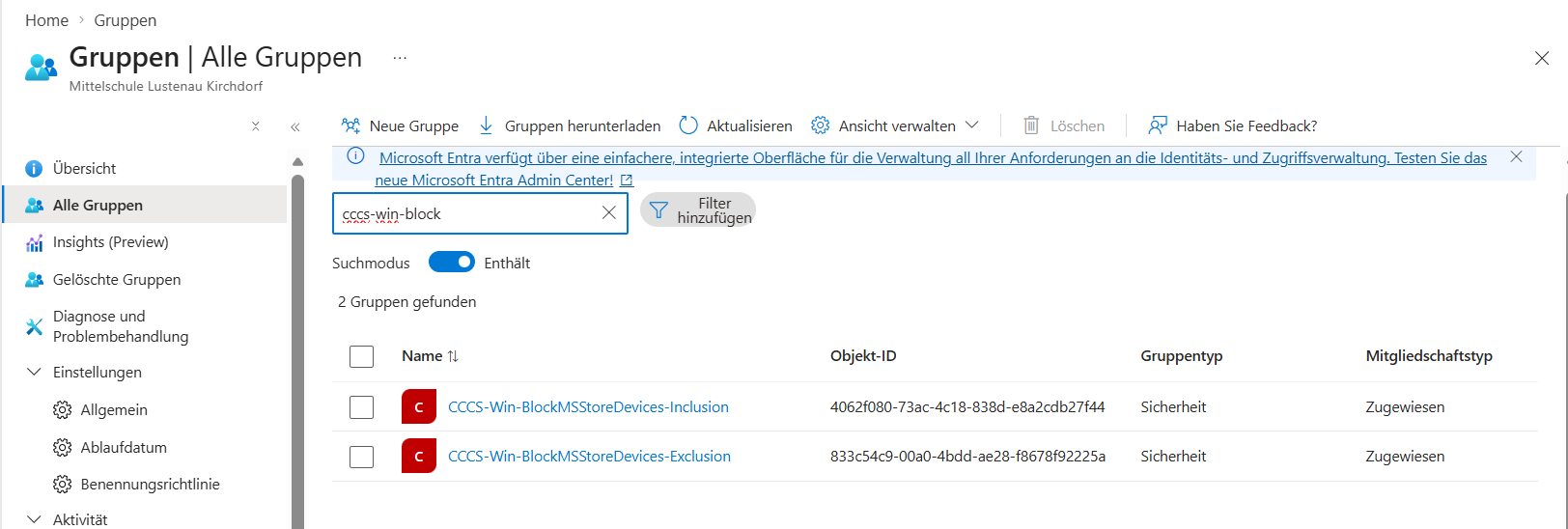This screenshot has width=1568, height=529.
Task: Click the info icon in the Entra banner
Action: [x=355, y=155]
